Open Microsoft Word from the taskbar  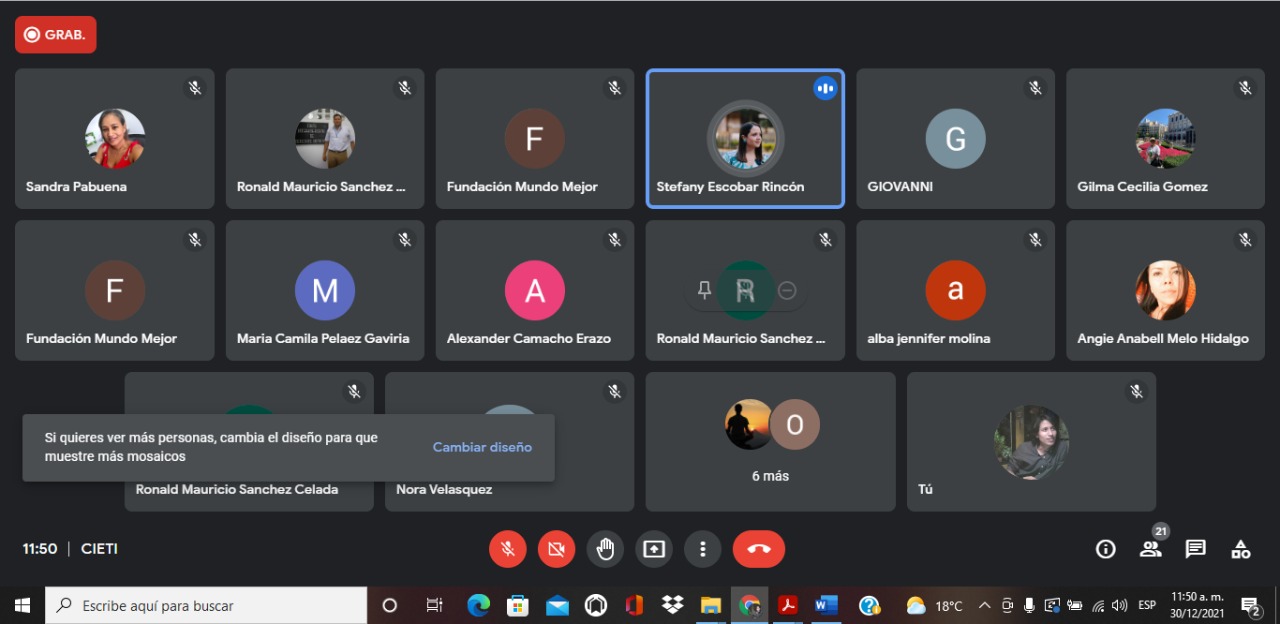(x=825, y=605)
